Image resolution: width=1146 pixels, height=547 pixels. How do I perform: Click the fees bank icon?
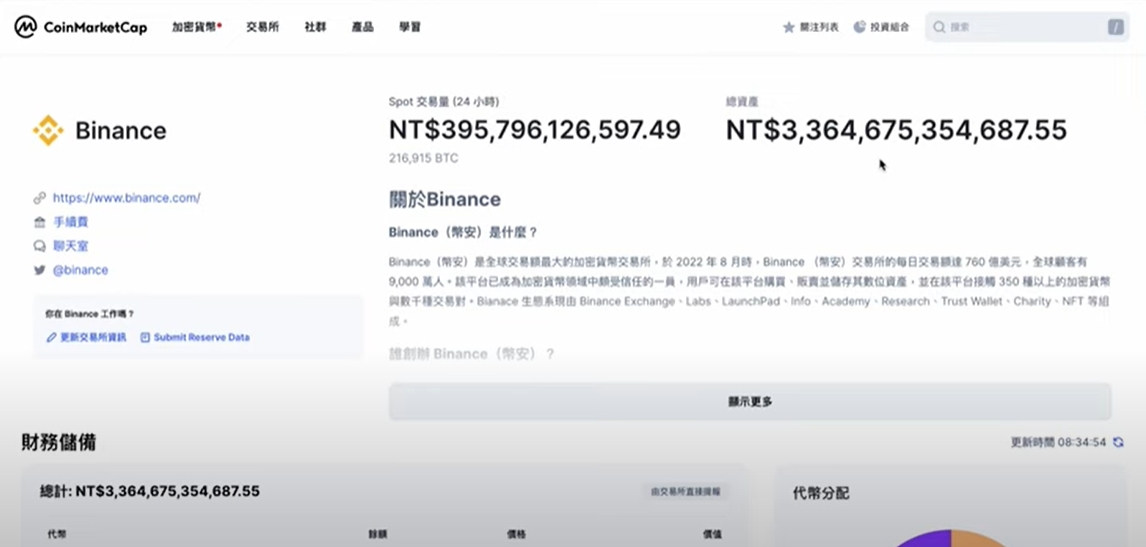click(39, 222)
